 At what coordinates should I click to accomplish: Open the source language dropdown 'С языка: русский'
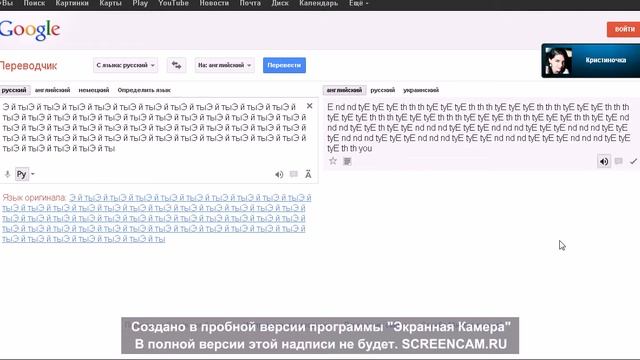pyautogui.click(x=125, y=65)
